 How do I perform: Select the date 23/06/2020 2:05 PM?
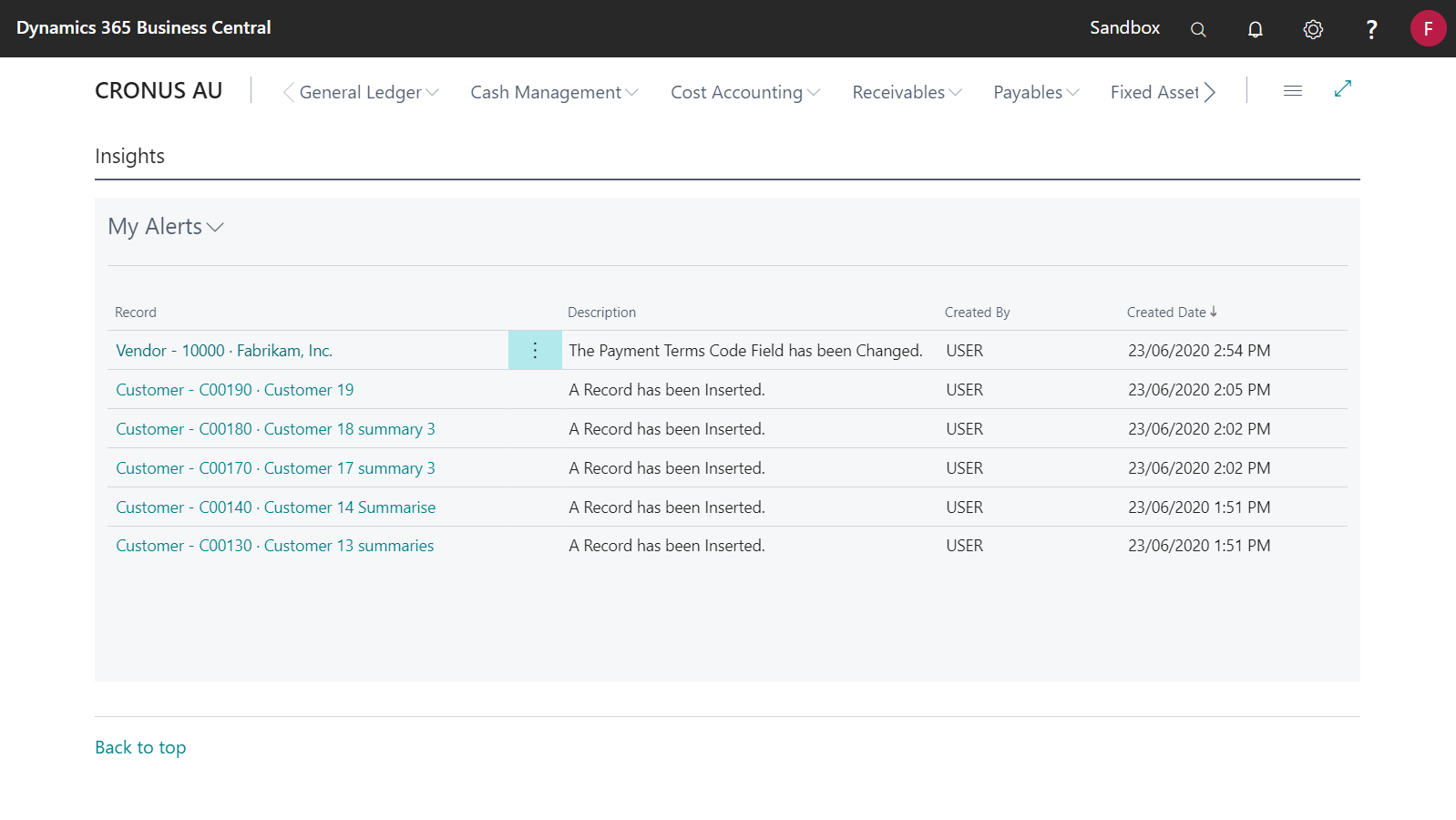pos(1199,389)
